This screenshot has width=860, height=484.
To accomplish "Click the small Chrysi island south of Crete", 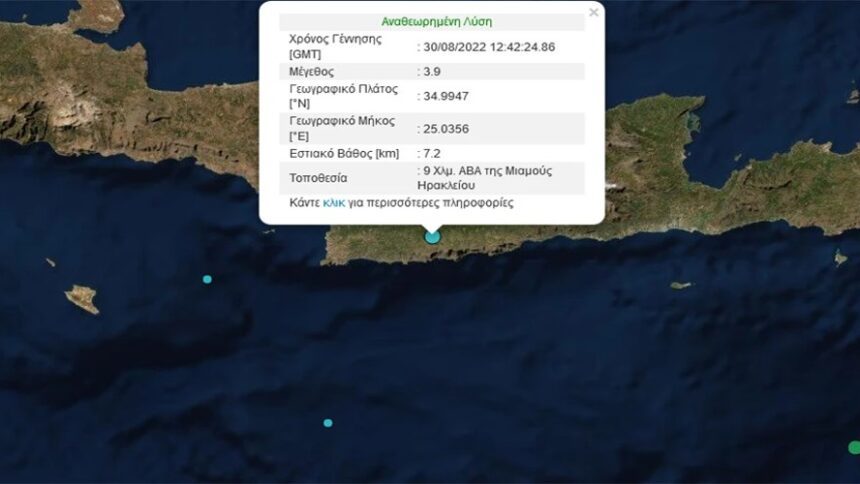I will click(680, 285).
